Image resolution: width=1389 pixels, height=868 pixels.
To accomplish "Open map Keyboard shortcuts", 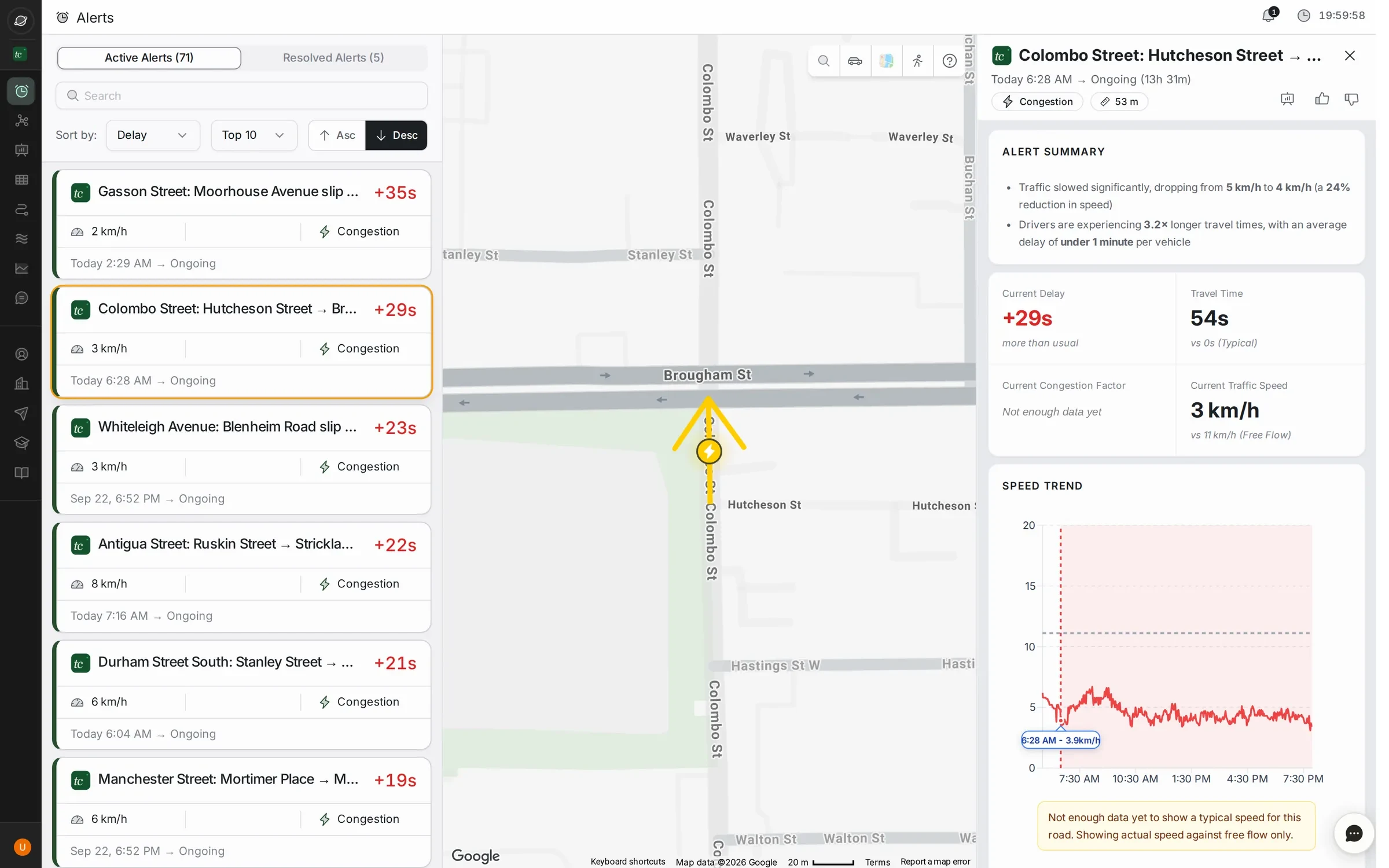I will click(x=627, y=862).
